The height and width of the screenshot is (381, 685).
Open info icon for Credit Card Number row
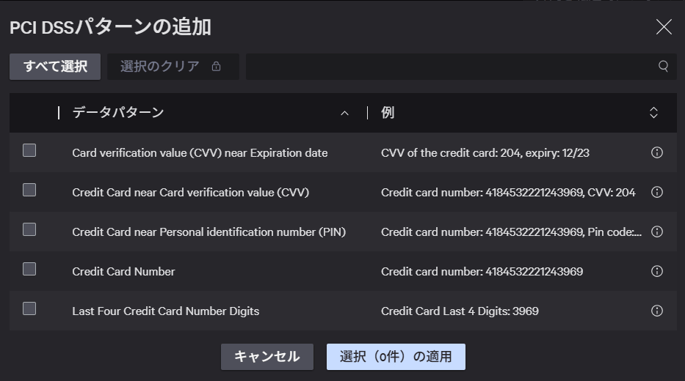[657, 271]
